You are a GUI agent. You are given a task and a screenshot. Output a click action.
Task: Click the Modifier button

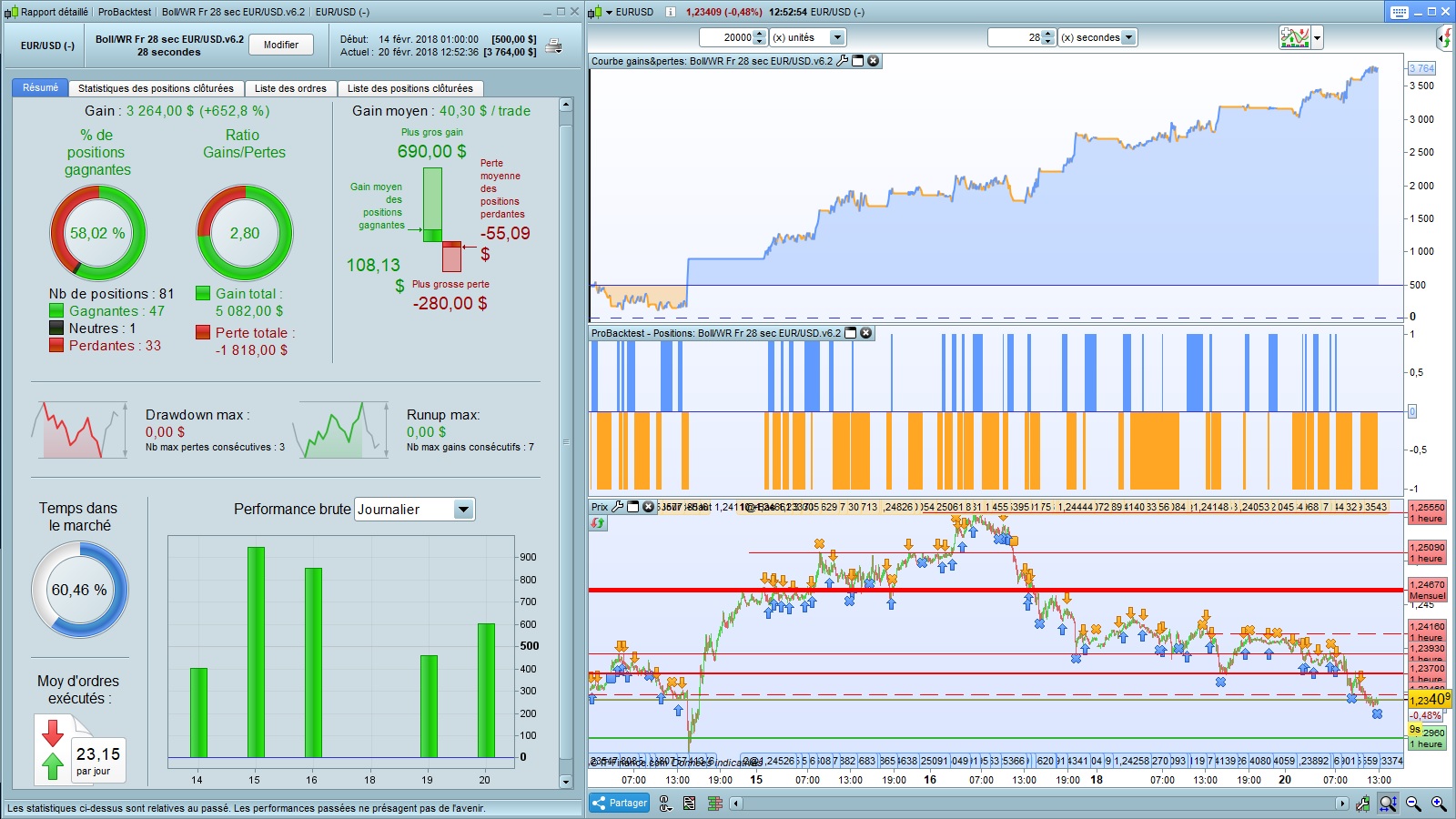(x=281, y=45)
